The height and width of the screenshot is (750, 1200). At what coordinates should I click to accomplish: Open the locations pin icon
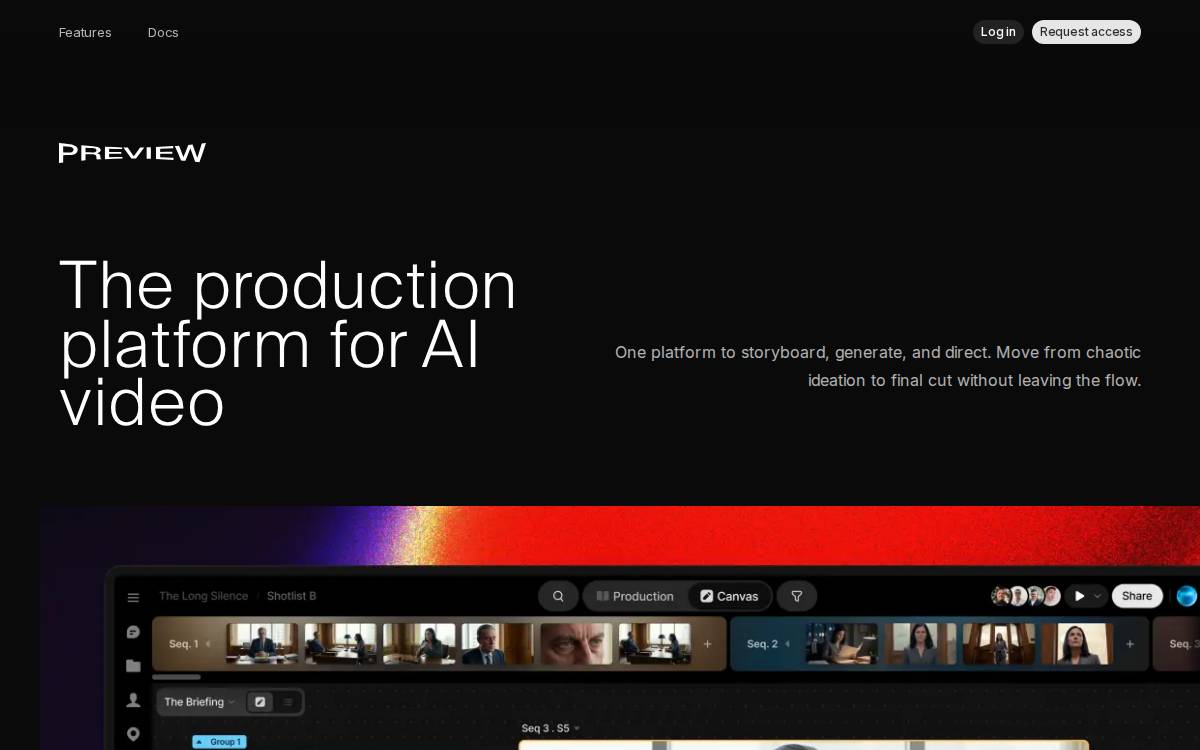133,734
